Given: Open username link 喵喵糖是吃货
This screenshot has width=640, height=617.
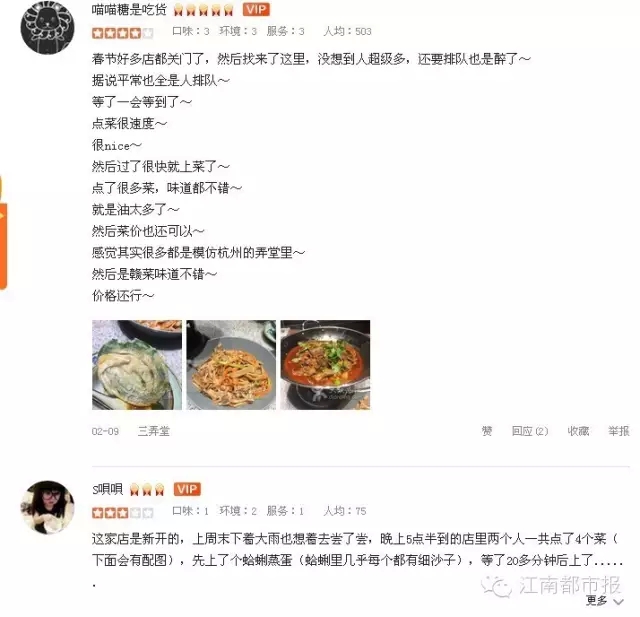Looking at the screenshot, I should coord(129,9).
